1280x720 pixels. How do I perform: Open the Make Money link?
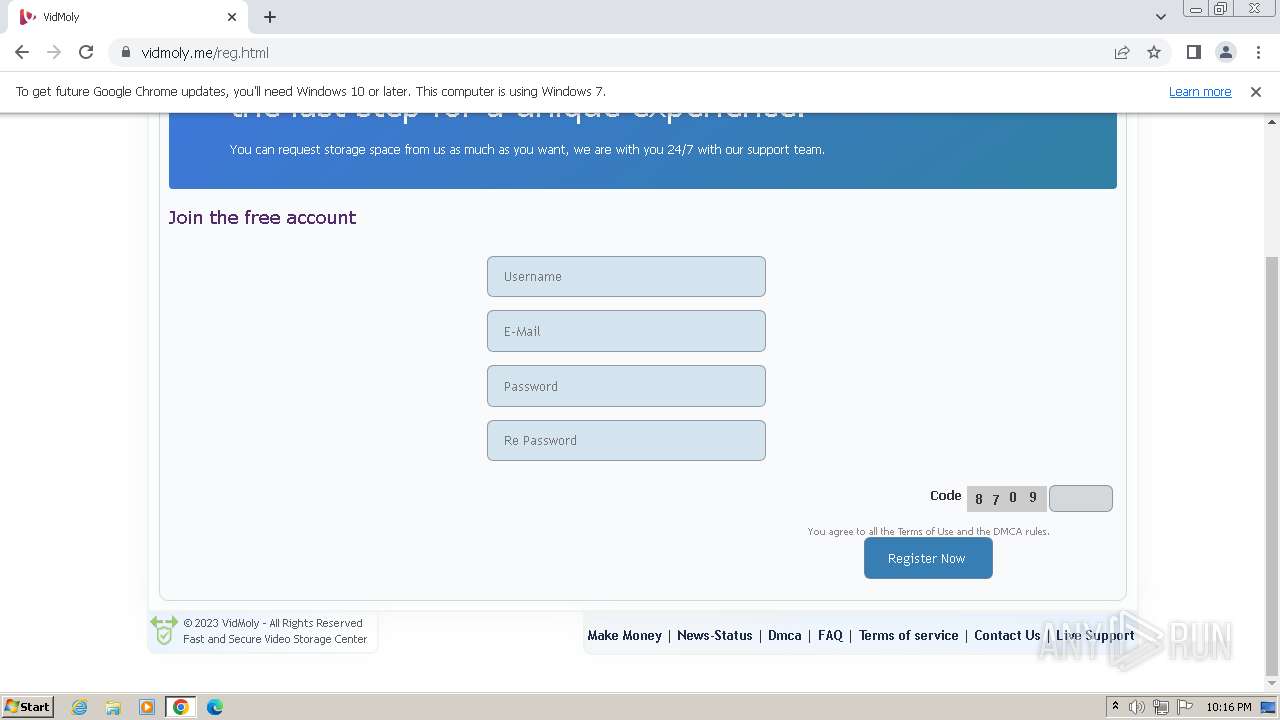[x=625, y=635]
